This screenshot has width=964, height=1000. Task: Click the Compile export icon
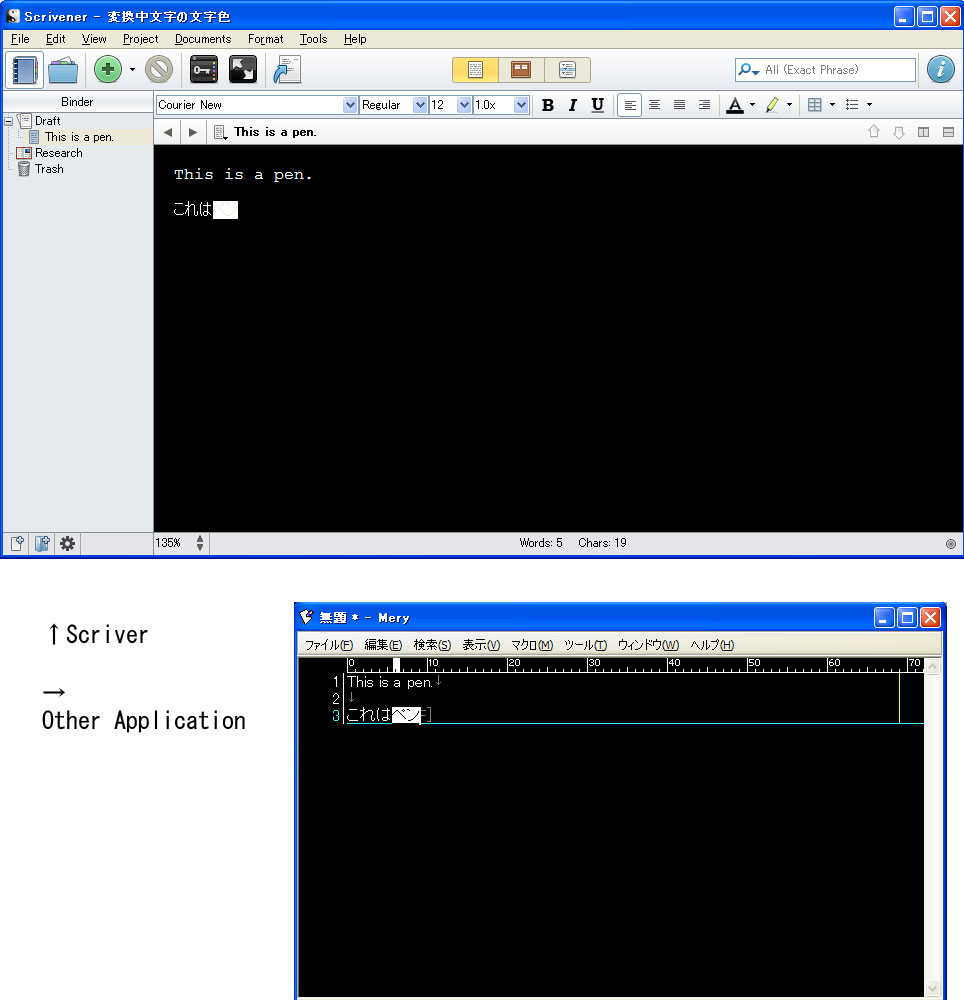pyautogui.click(x=287, y=70)
